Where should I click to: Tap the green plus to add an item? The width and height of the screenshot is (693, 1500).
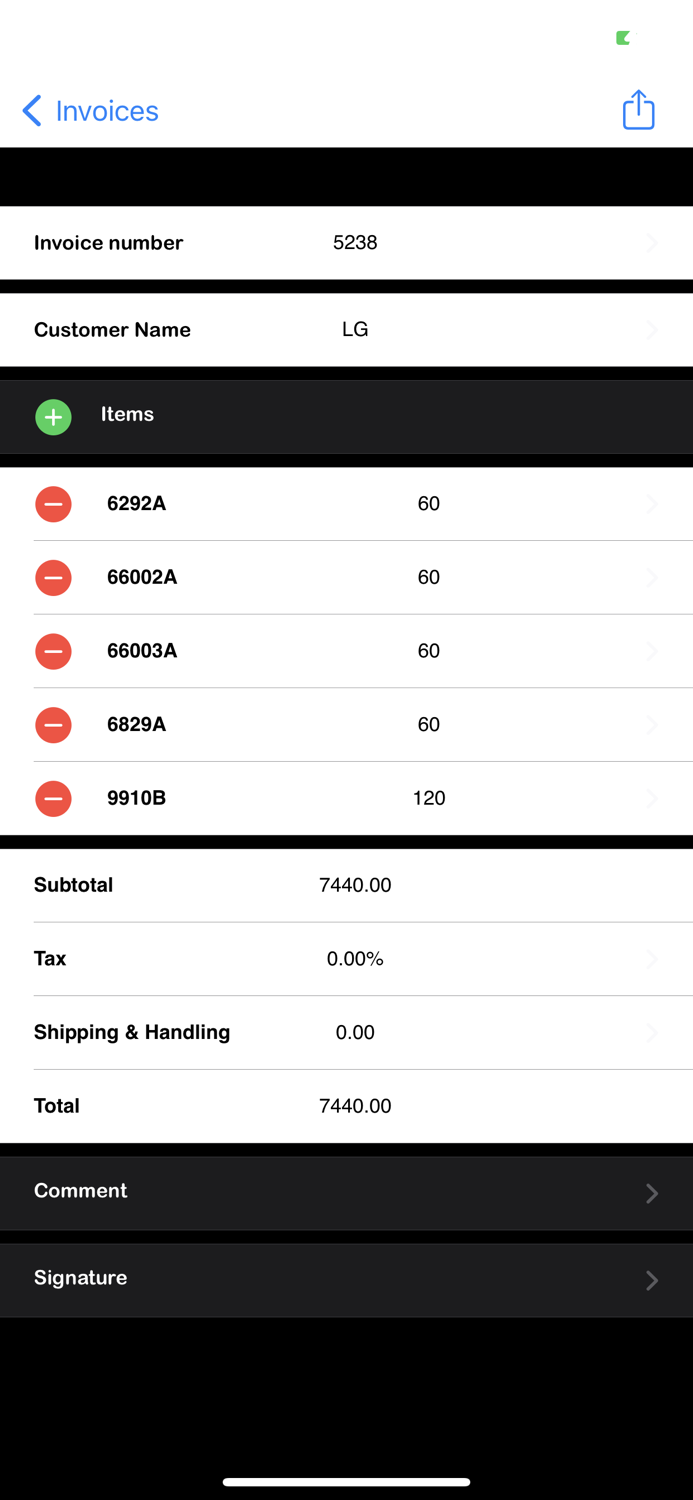click(53, 416)
